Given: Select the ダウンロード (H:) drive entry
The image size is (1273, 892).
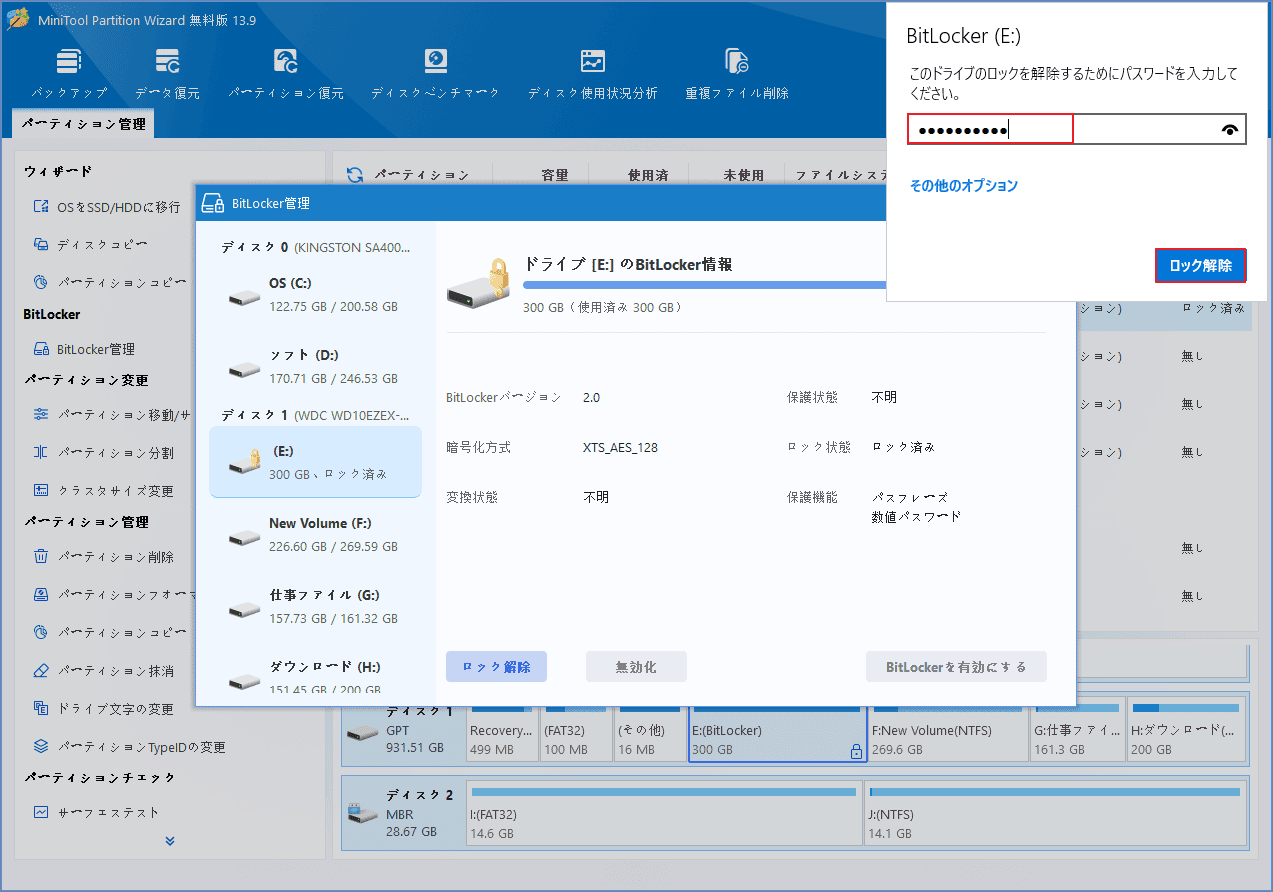Looking at the screenshot, I should point(316,674).
